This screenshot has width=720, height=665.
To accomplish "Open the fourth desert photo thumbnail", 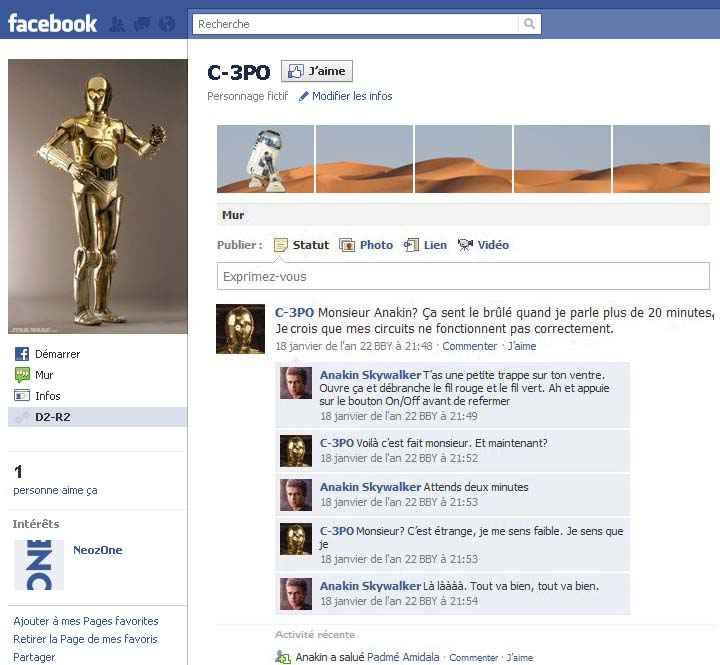I will (x=562, y=159).
